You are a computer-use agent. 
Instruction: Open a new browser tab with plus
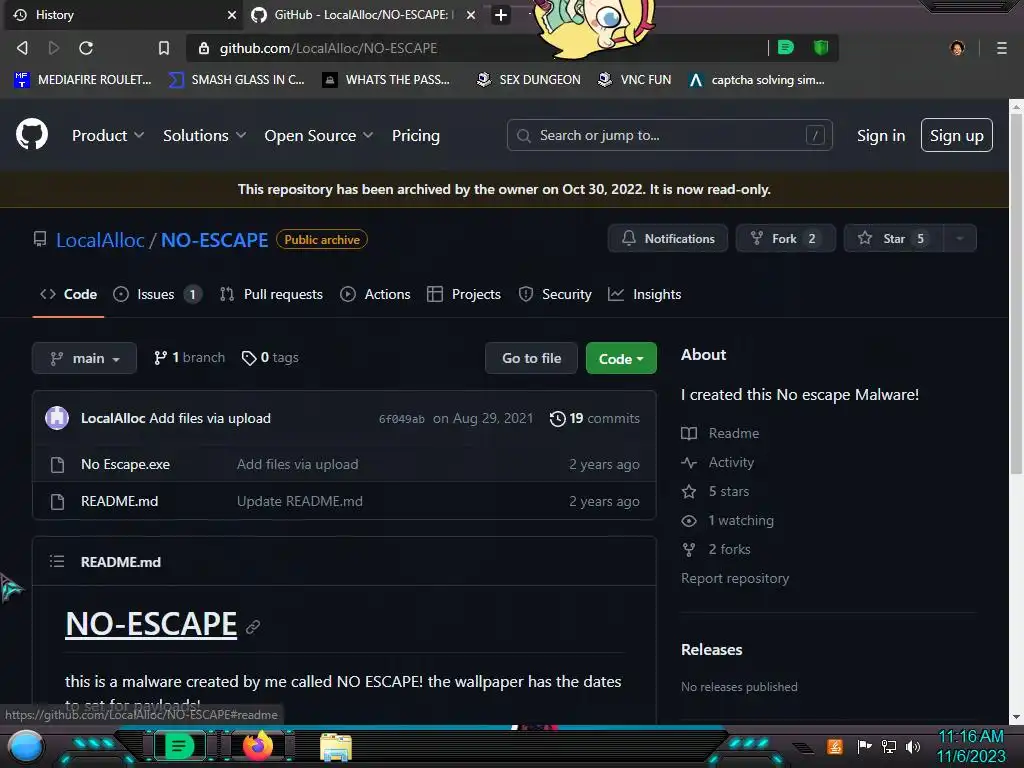(501, 14)
